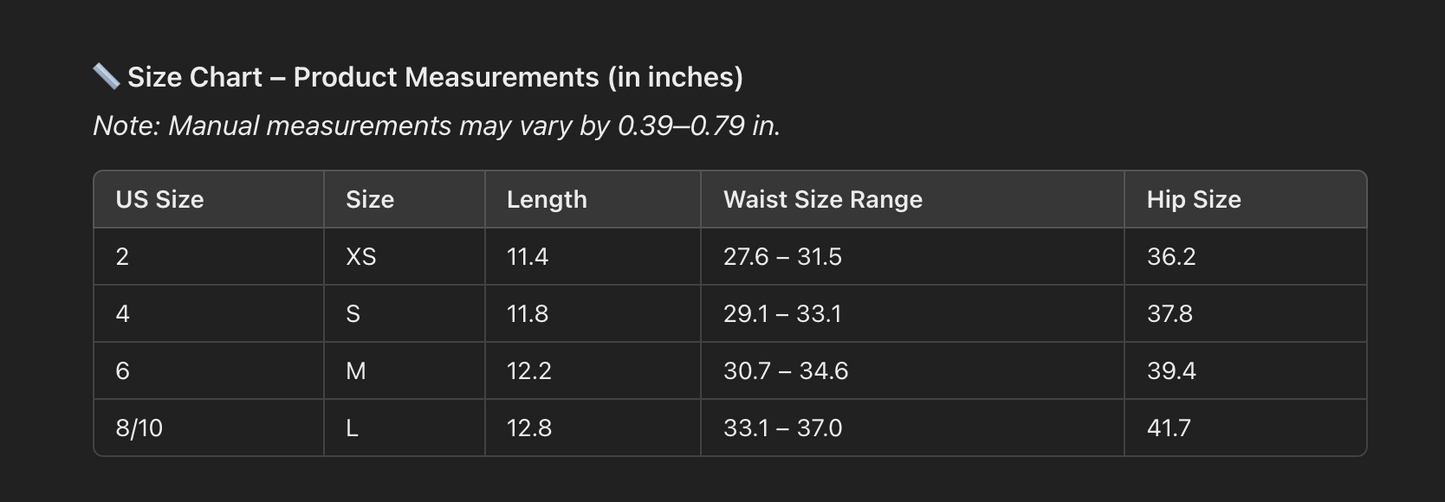1445x502 pixels.
Task: Click the Hip Size column header
Action: click(x=1194, y=200)
